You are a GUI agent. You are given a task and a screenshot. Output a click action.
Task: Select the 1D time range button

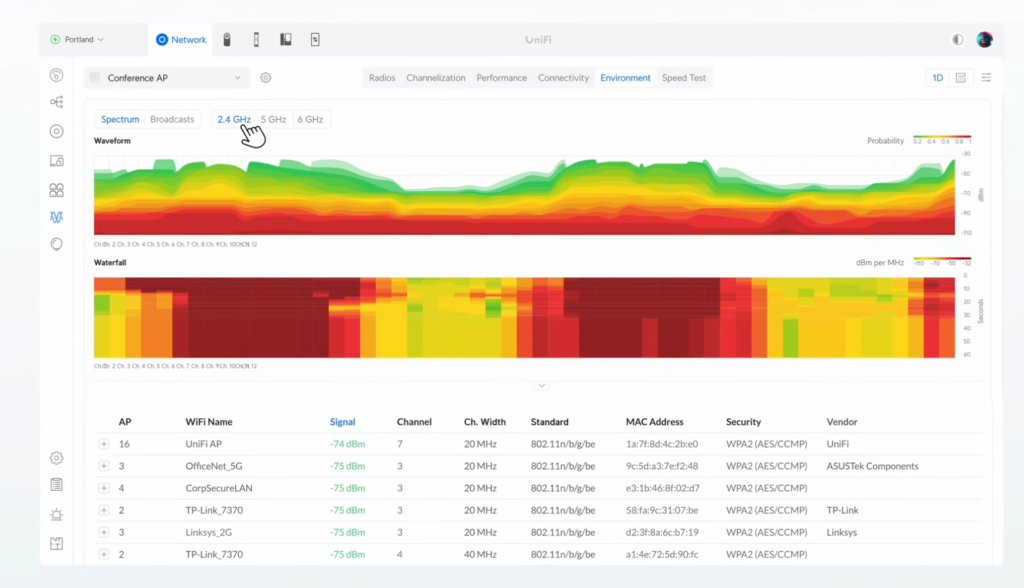click(x=938, y=78)
